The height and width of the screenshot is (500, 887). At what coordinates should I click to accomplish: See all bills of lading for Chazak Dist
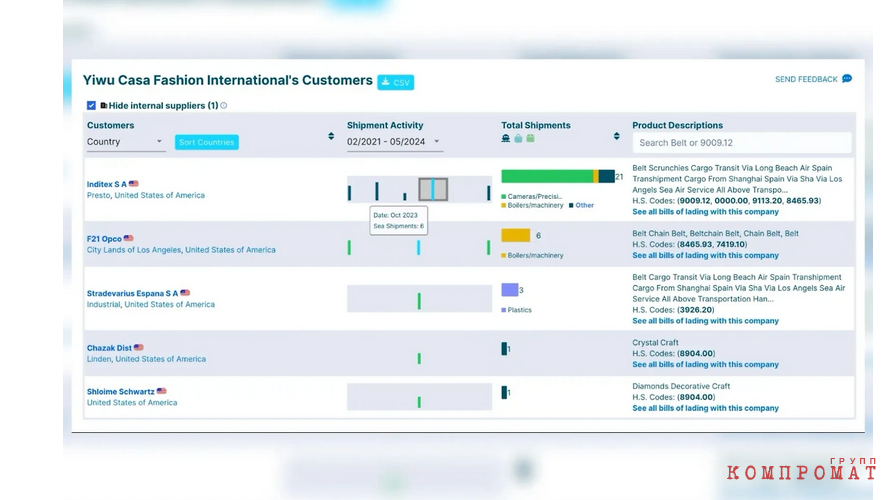point(705,364)
